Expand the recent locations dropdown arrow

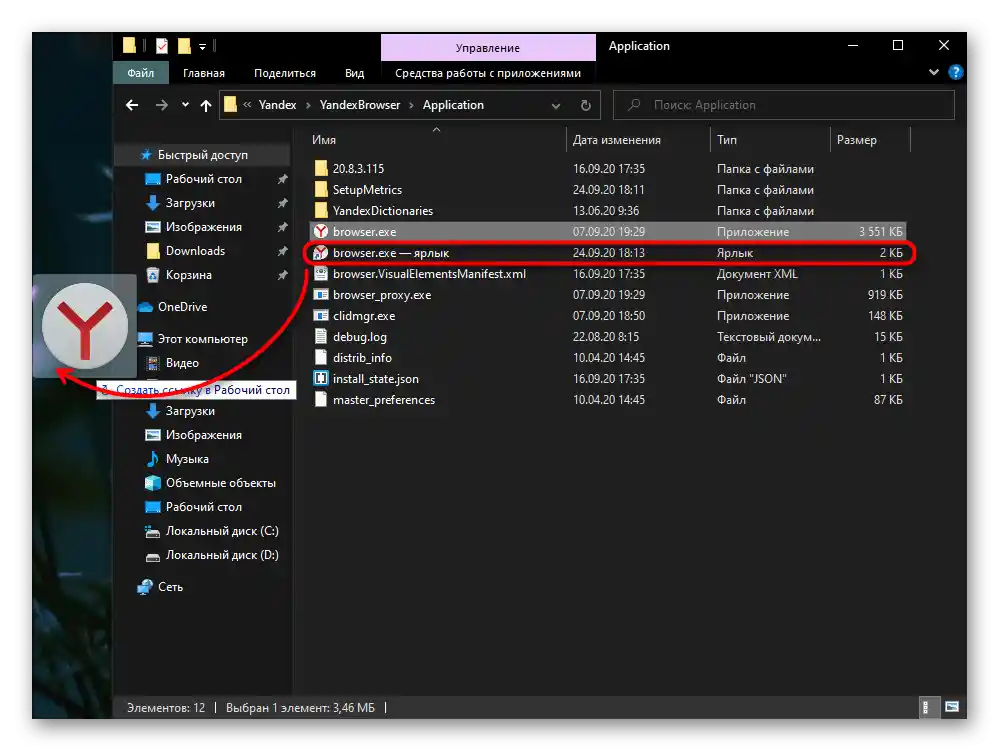point(185,105)
